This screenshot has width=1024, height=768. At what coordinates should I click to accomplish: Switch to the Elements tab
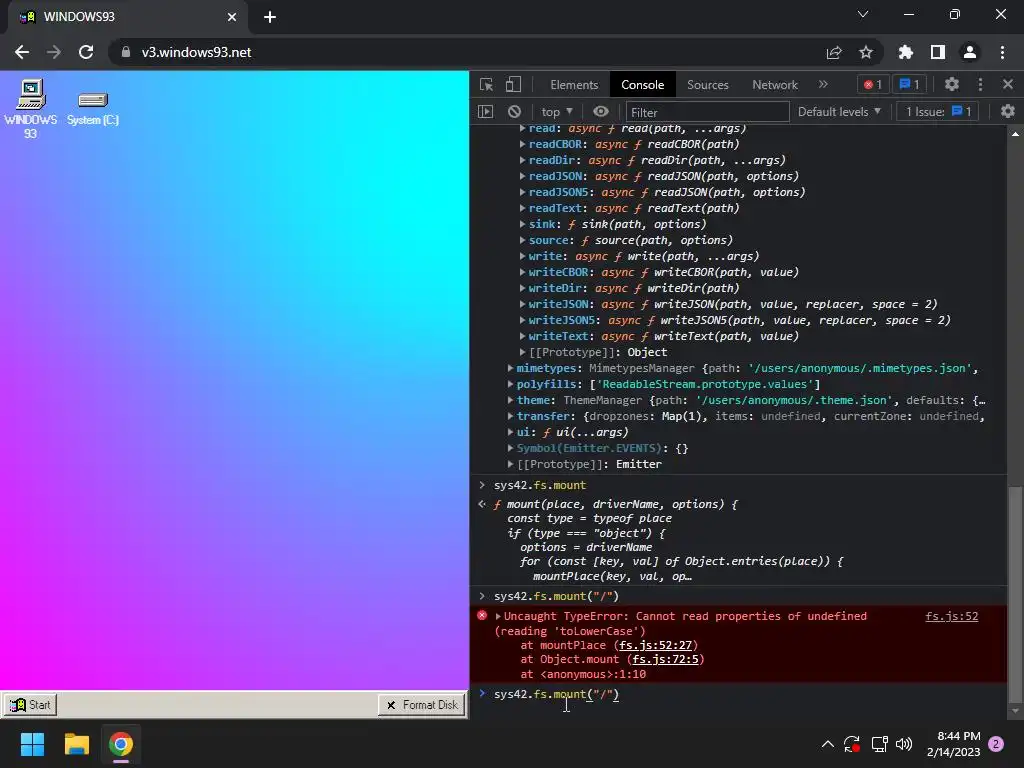pyautogui.click(x=574, y=84)
